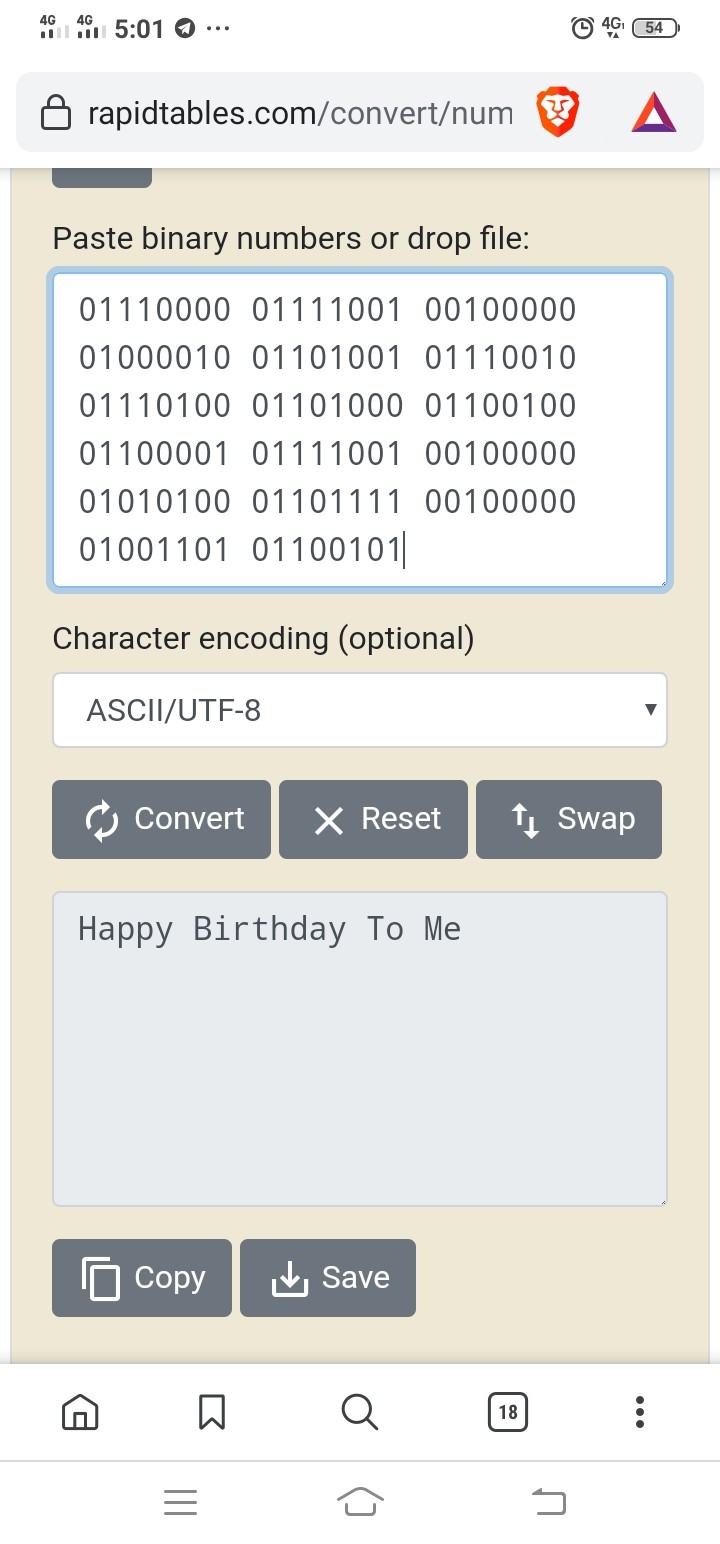Image resolution: width=720 pixels, height=1544 pixels.
Task: Tap the search magnifier icon
Action: [359, 1411]
